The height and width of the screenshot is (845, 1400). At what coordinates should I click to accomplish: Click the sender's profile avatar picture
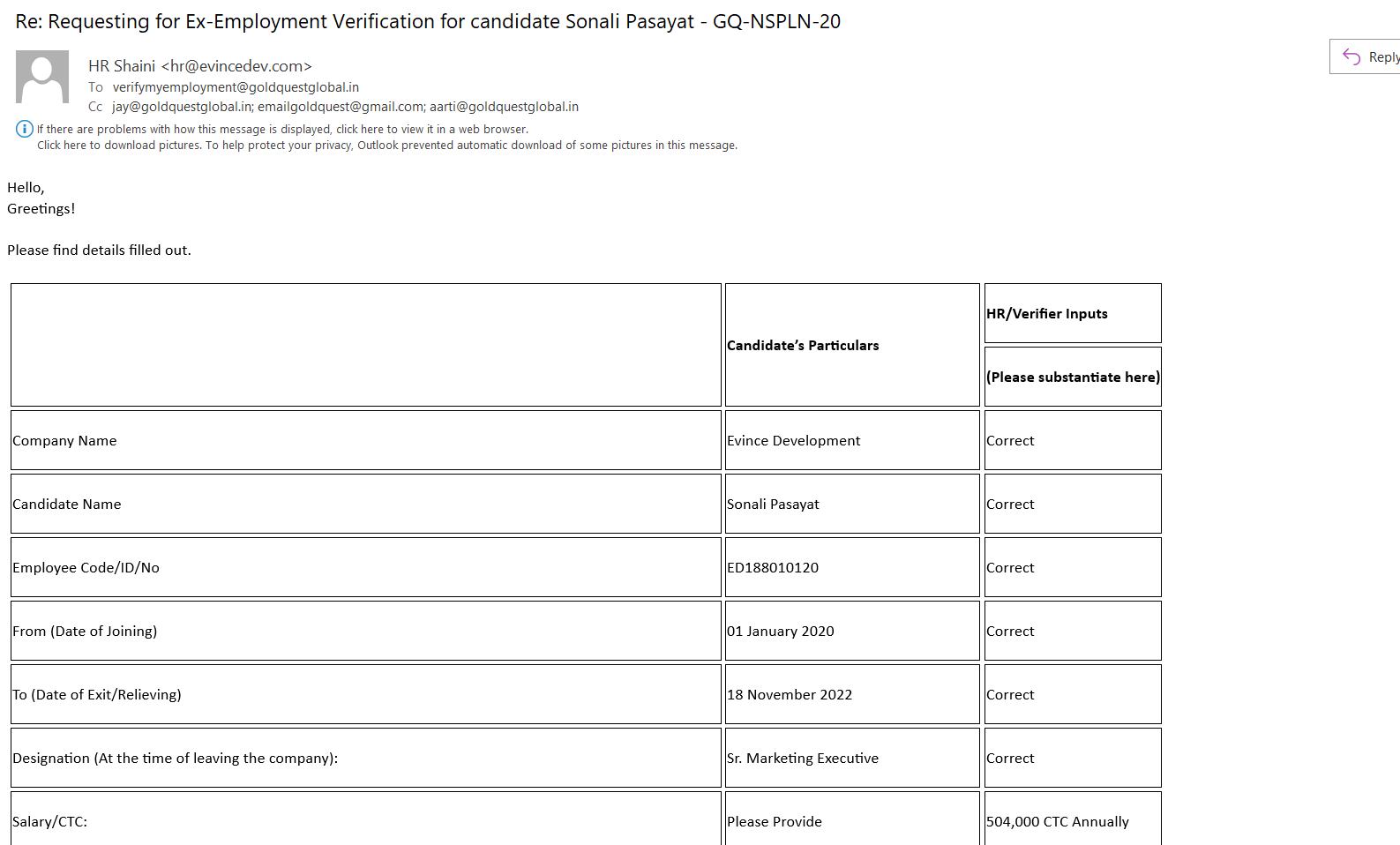coord(42,77)
